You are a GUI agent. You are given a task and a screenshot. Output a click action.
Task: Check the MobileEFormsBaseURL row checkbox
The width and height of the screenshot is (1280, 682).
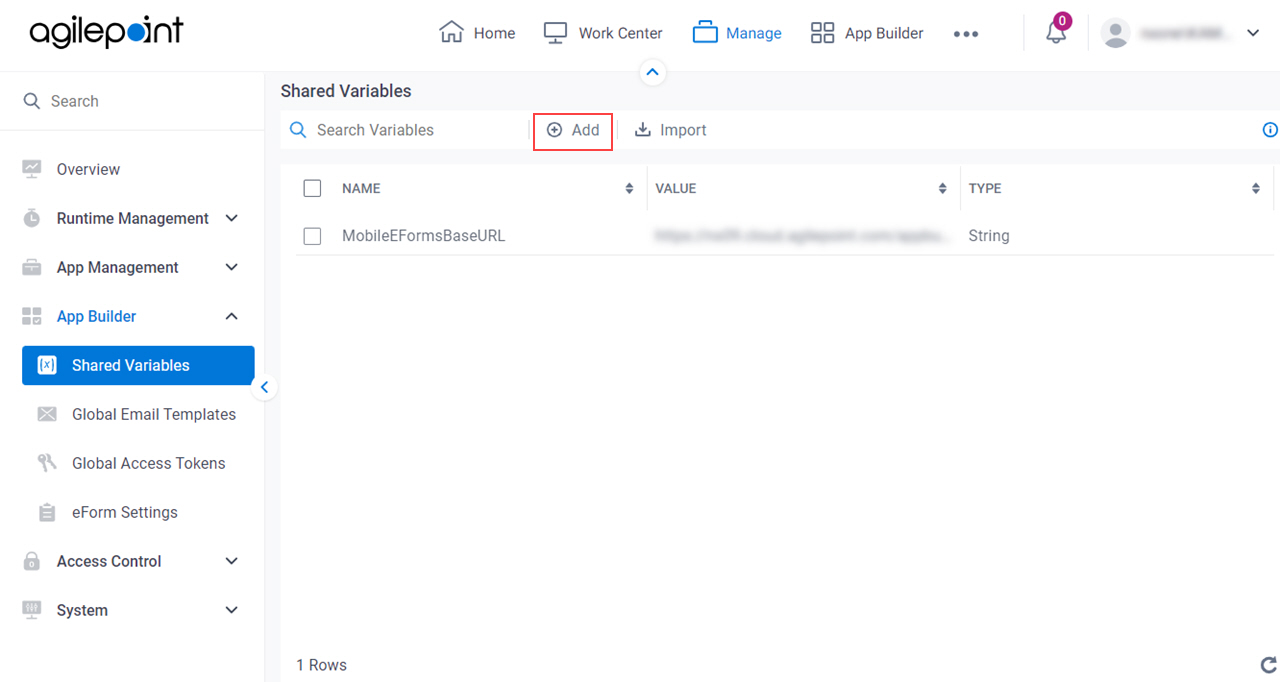coord(312,236)
